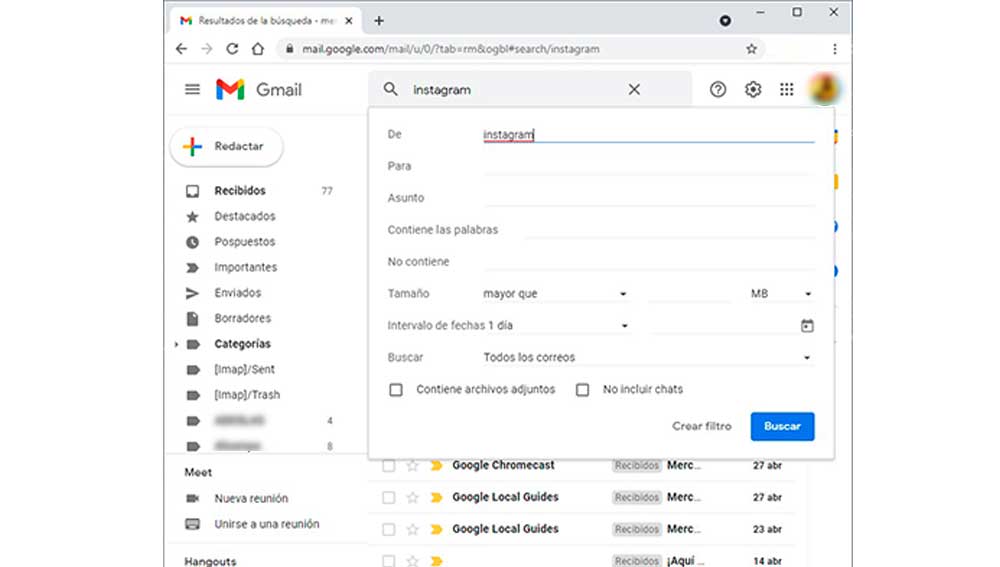Star the Google Chromecast email
1000x567 pixels.
point(413,466)
